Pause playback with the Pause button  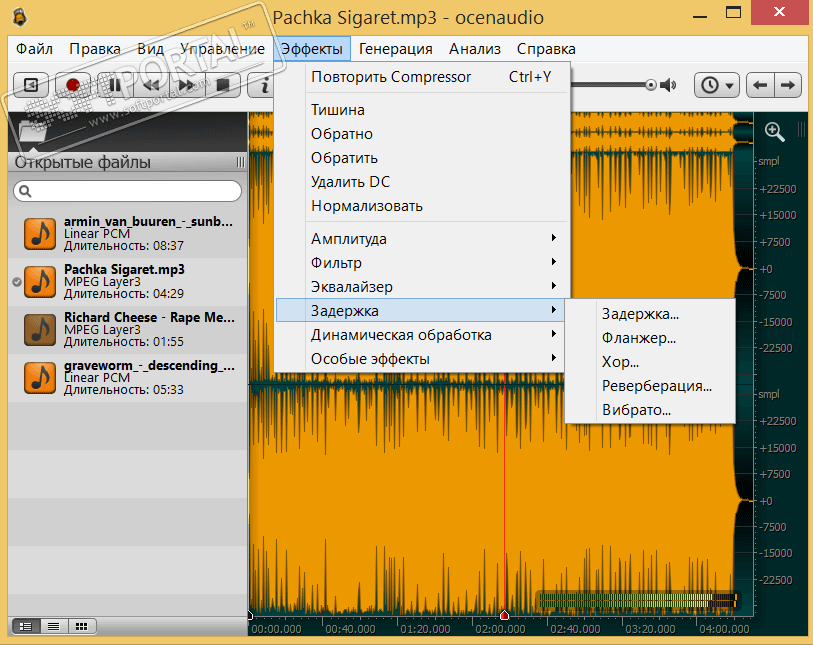[x=115, y=85]
